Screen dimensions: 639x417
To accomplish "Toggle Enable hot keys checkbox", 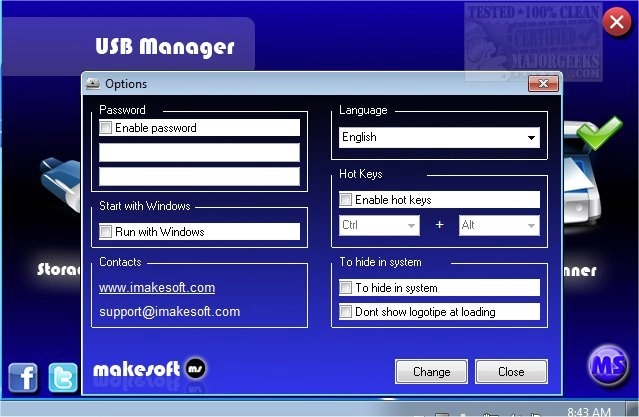I will click(346, 199).
